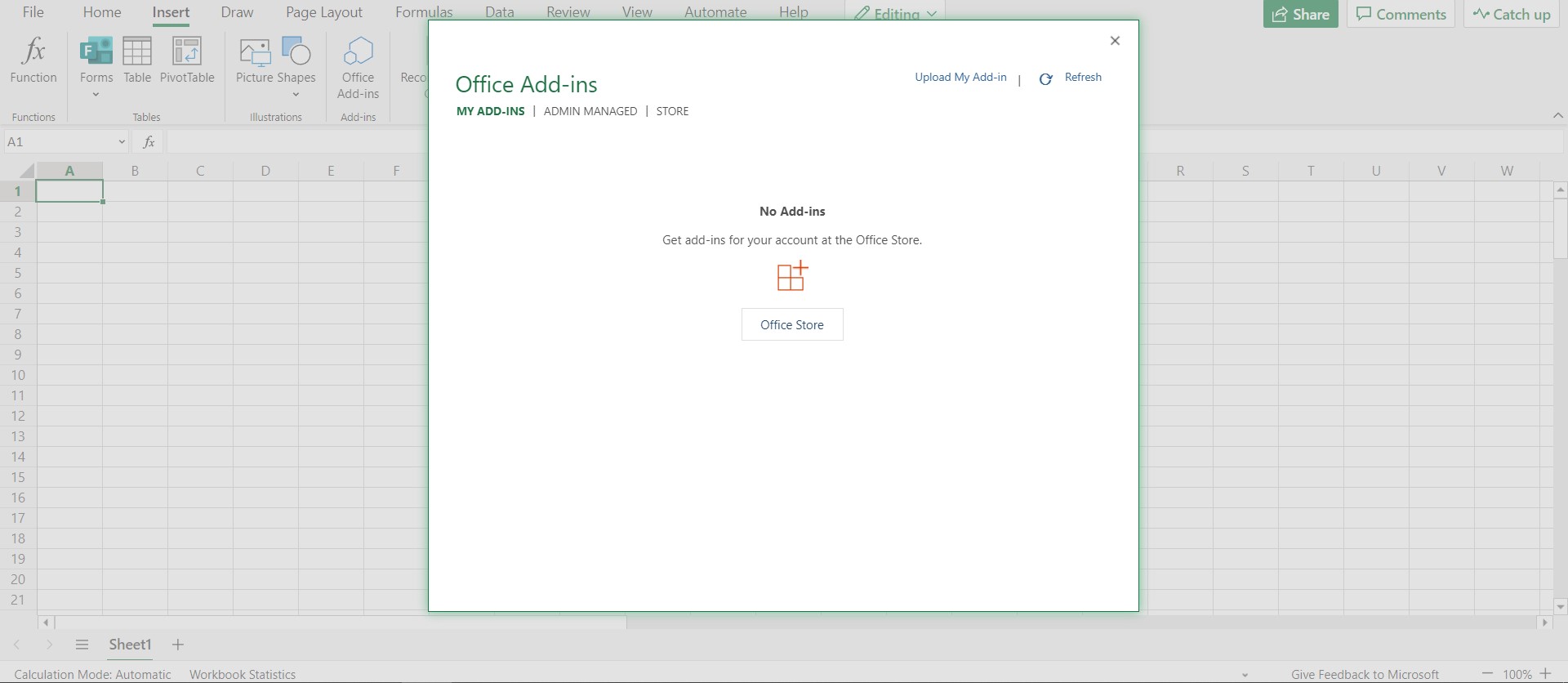Select row header 21
Viewport: 1568px width, 683px height.
[x=18, y=600]
